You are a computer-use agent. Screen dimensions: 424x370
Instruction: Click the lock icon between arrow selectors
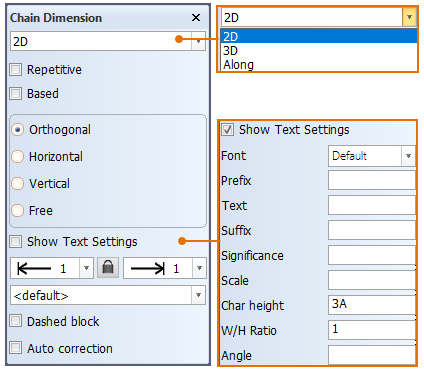[x=108, y=268]
